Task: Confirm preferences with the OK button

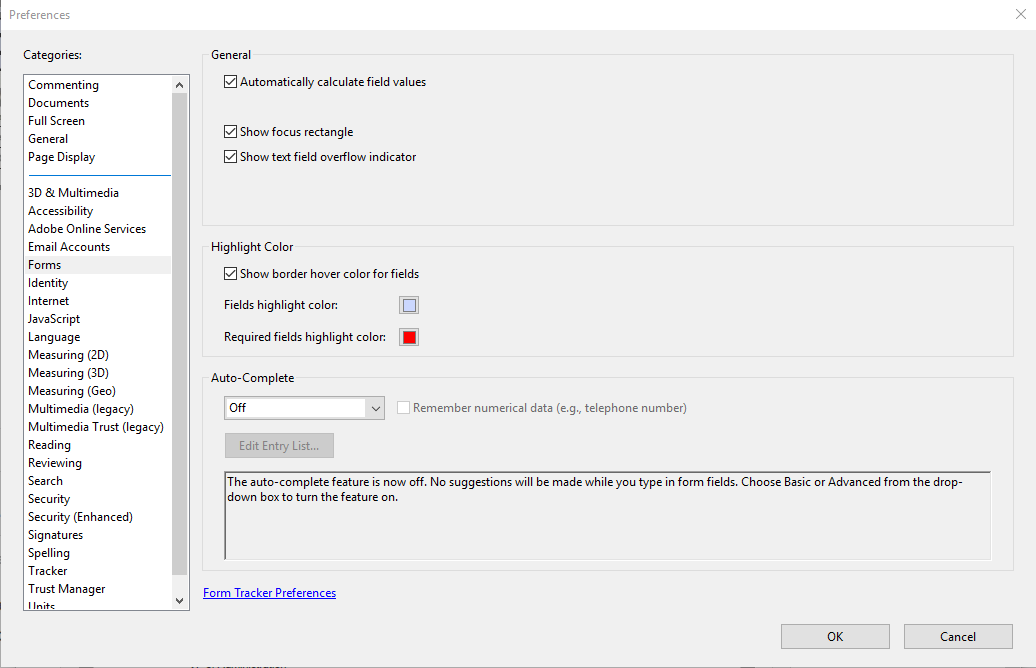Action: [x=834, y=636]
